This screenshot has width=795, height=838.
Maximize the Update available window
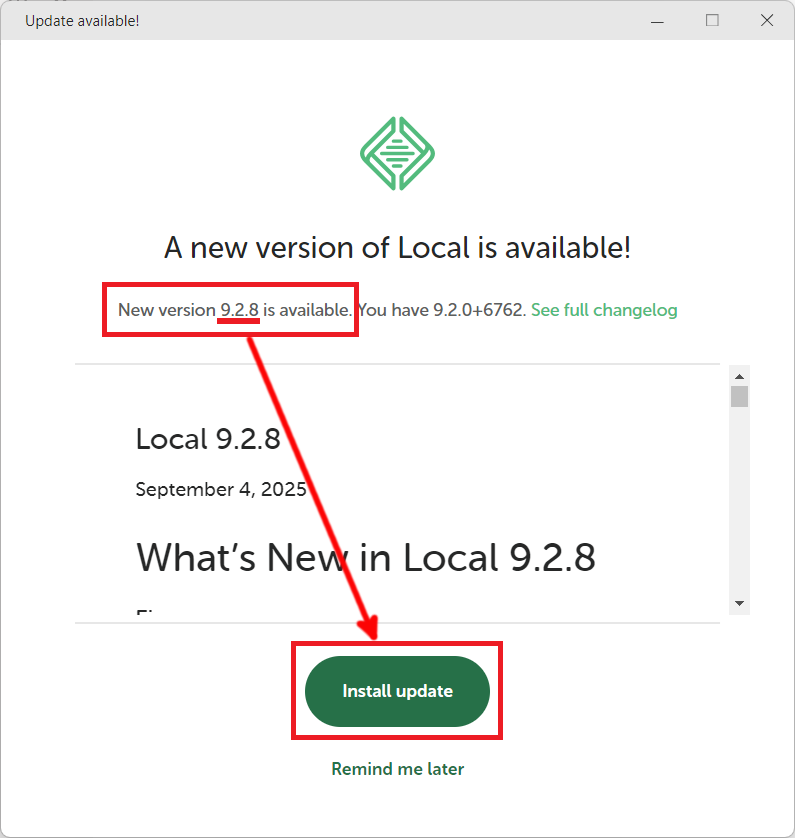(x=712, y=20)
